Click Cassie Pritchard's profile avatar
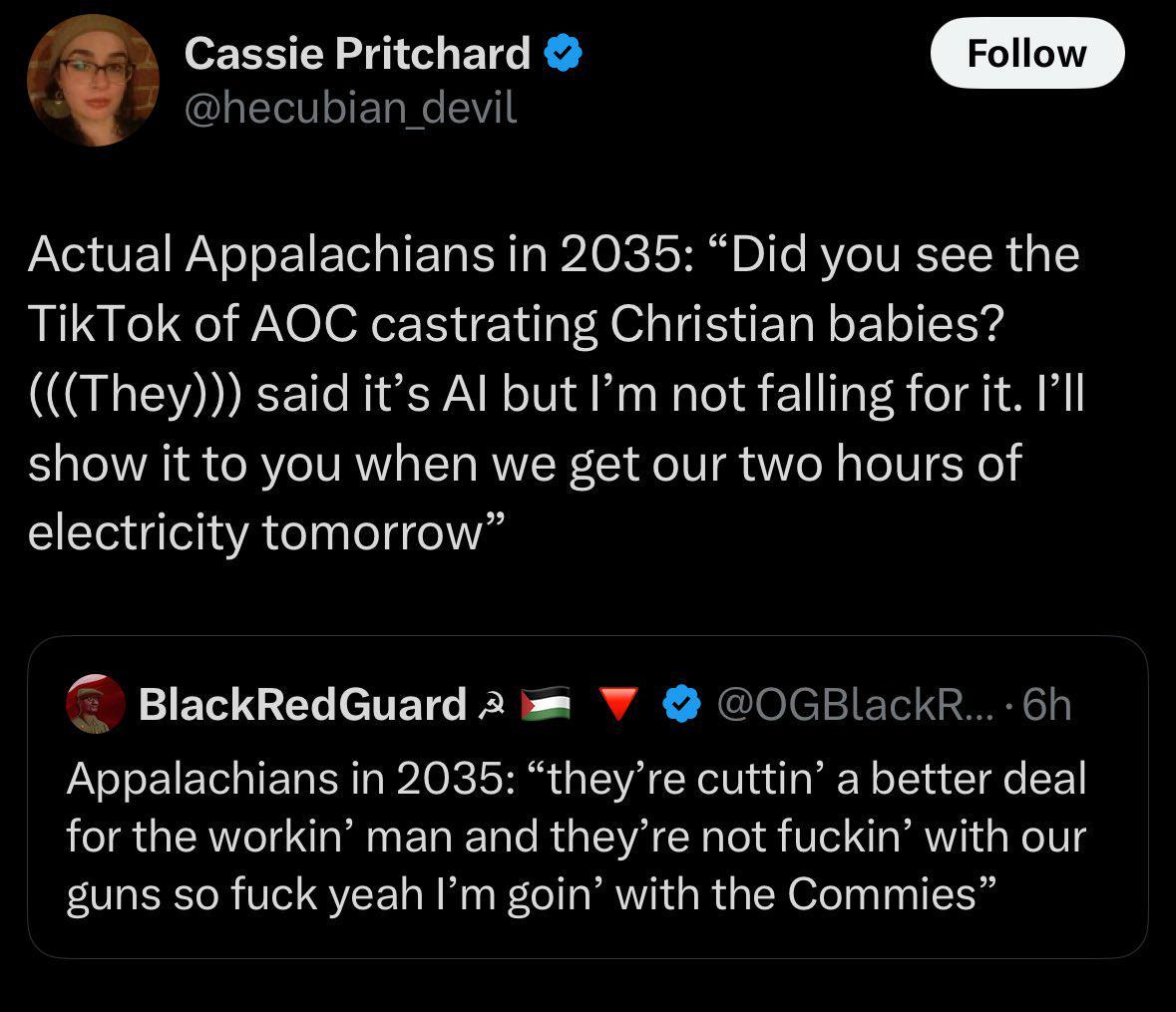 93,81
